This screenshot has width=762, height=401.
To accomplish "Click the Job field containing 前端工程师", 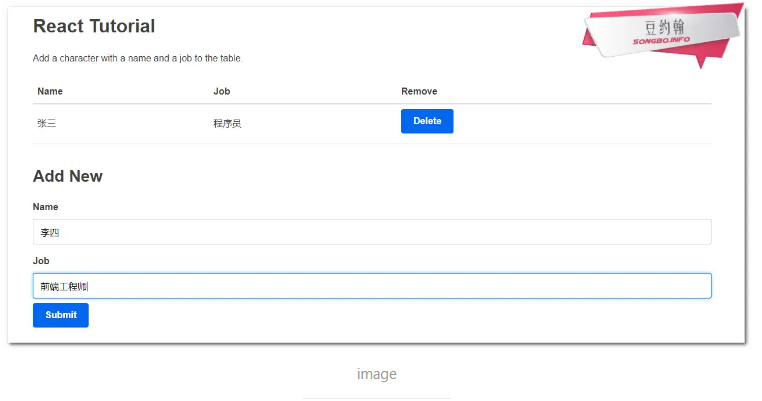I will (371, 286).
